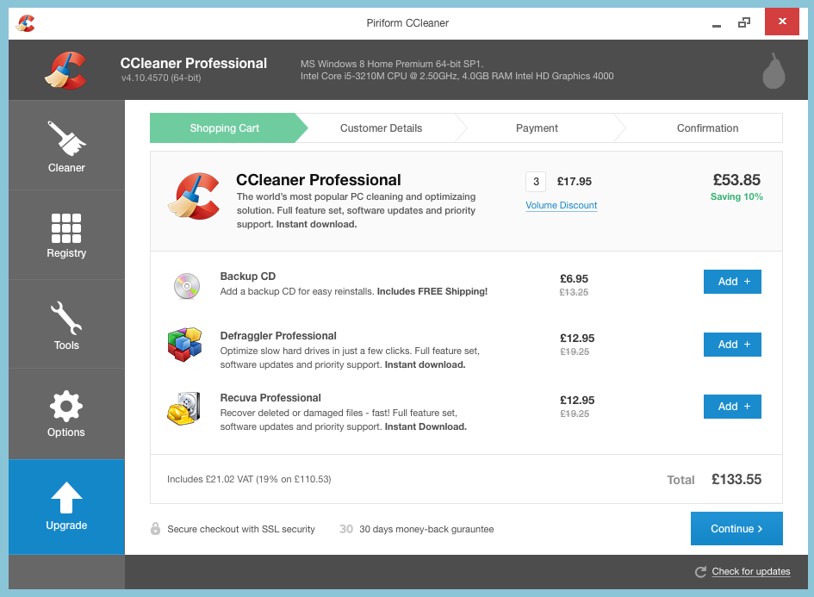Click the Recuva £12.95 price
Screen dimensions: 814x597
(x=577, y=400)
